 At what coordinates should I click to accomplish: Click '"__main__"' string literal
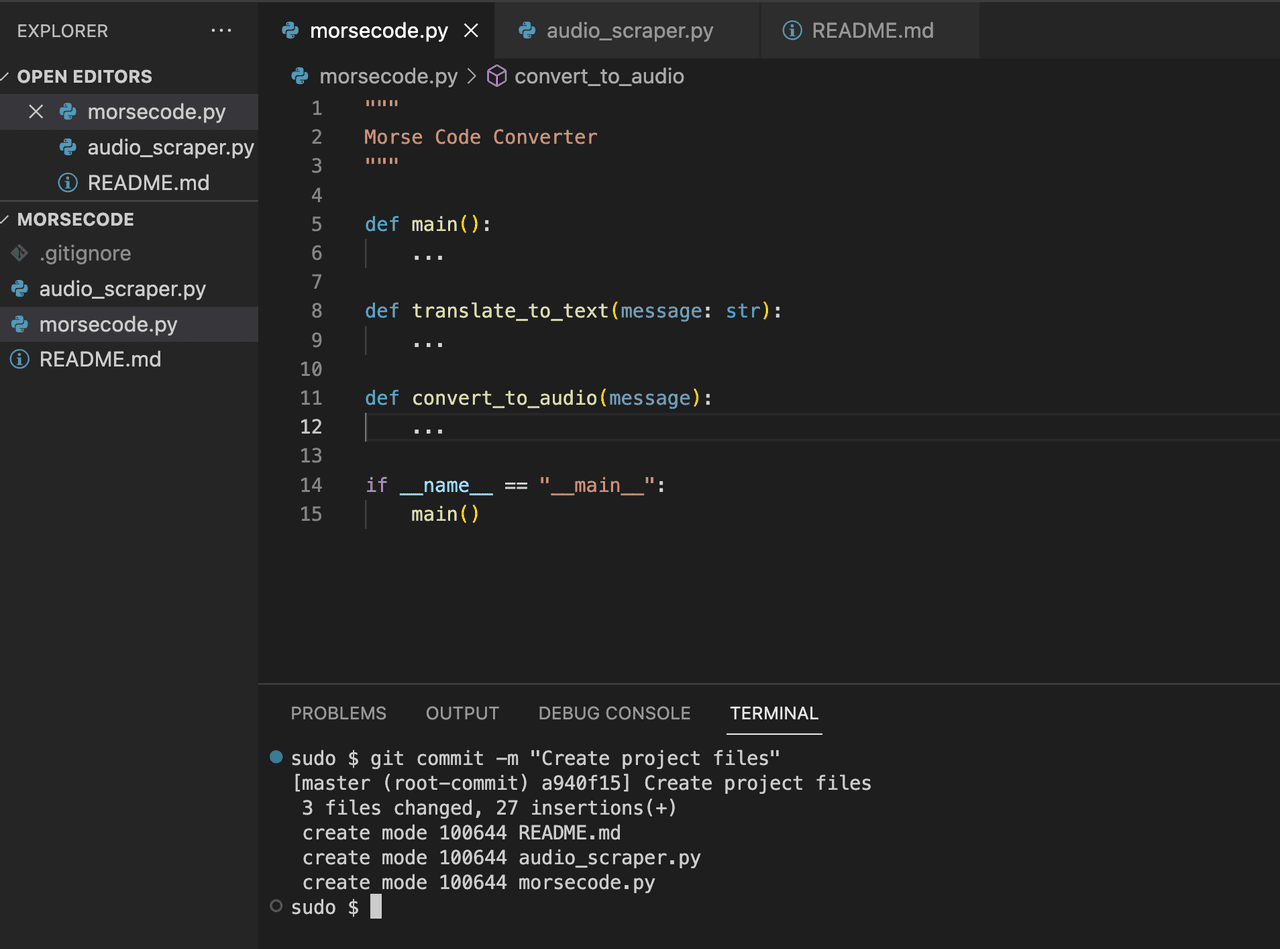pos(597,485)
